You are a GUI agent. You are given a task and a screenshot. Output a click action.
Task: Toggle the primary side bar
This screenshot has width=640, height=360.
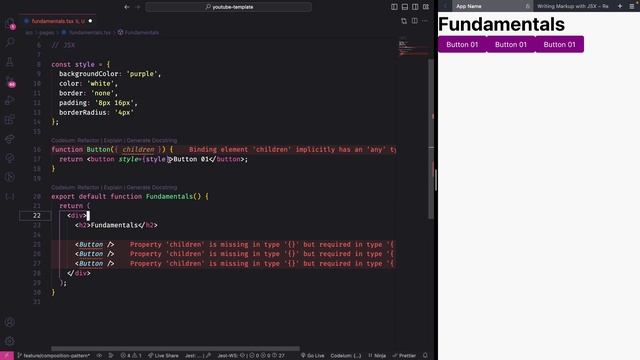tap(394, 7)
